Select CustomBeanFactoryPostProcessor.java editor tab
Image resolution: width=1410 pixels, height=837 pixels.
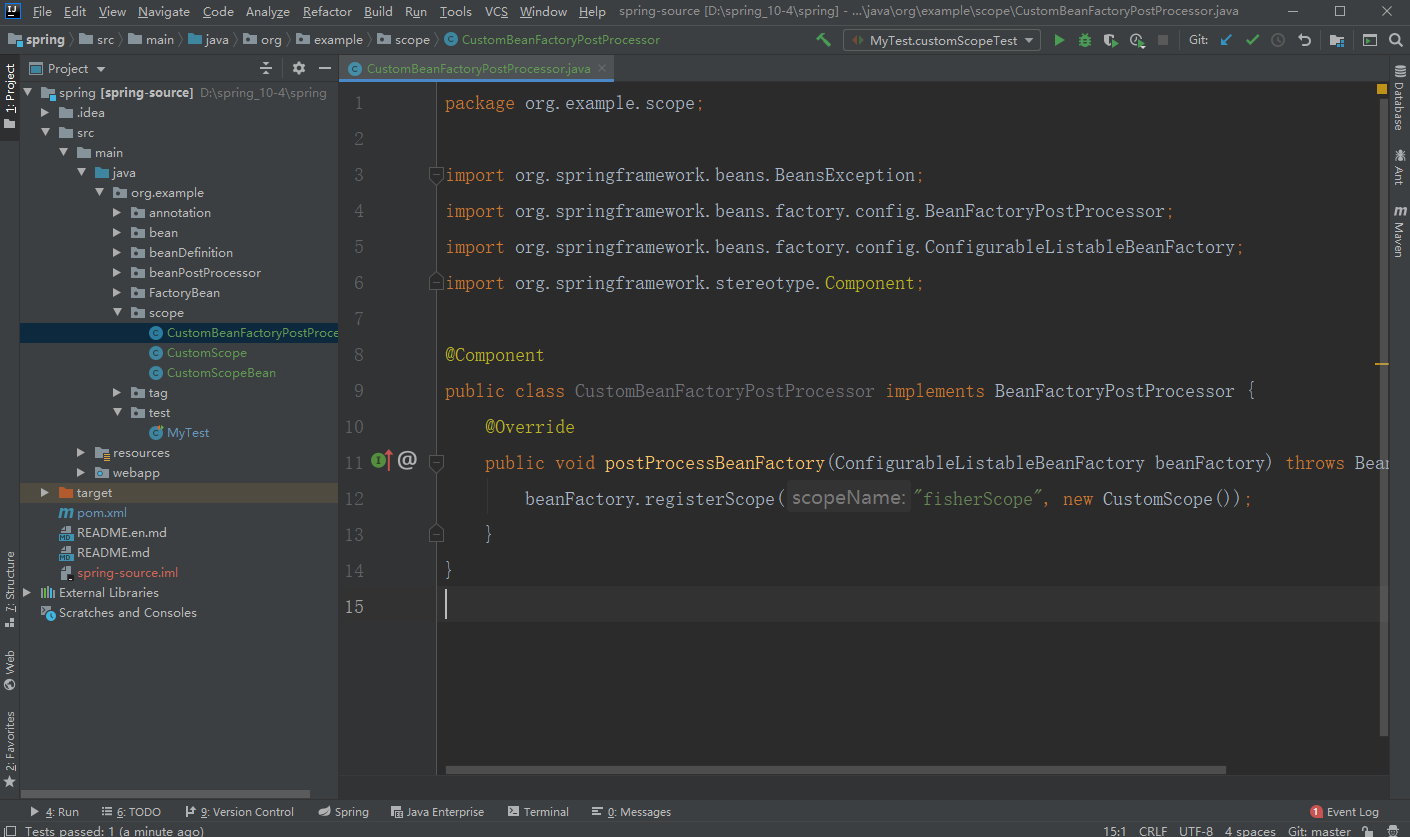[x=477, y=69]
